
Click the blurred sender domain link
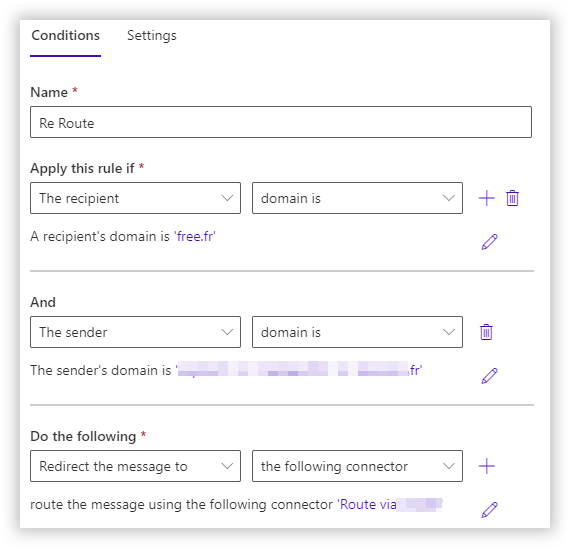pos(298,370)
